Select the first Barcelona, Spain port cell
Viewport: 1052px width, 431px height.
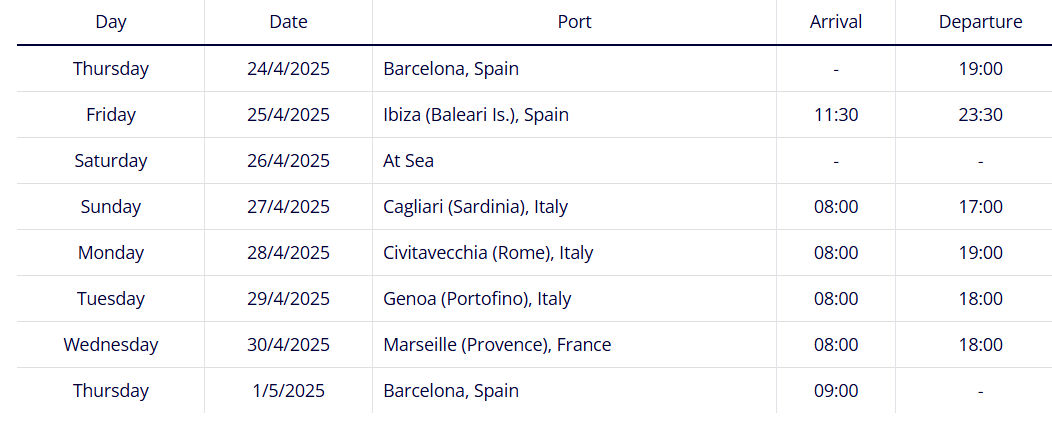tap(451, 68)
